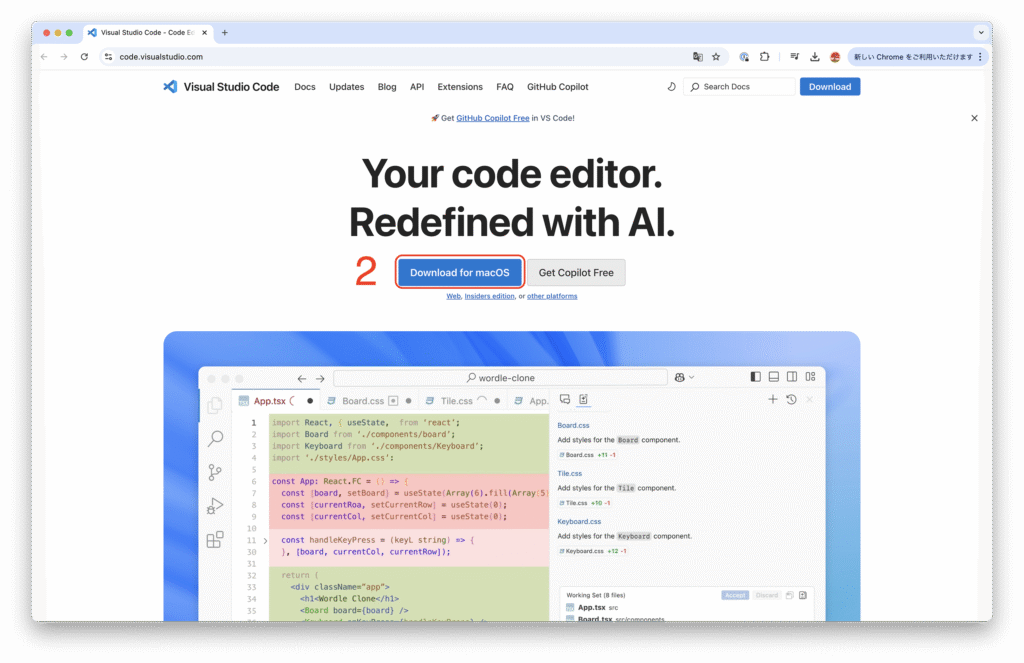Click the Run and Debug icon in the preview
This screenshot has height=663, width=1024.
coord(215,506)
